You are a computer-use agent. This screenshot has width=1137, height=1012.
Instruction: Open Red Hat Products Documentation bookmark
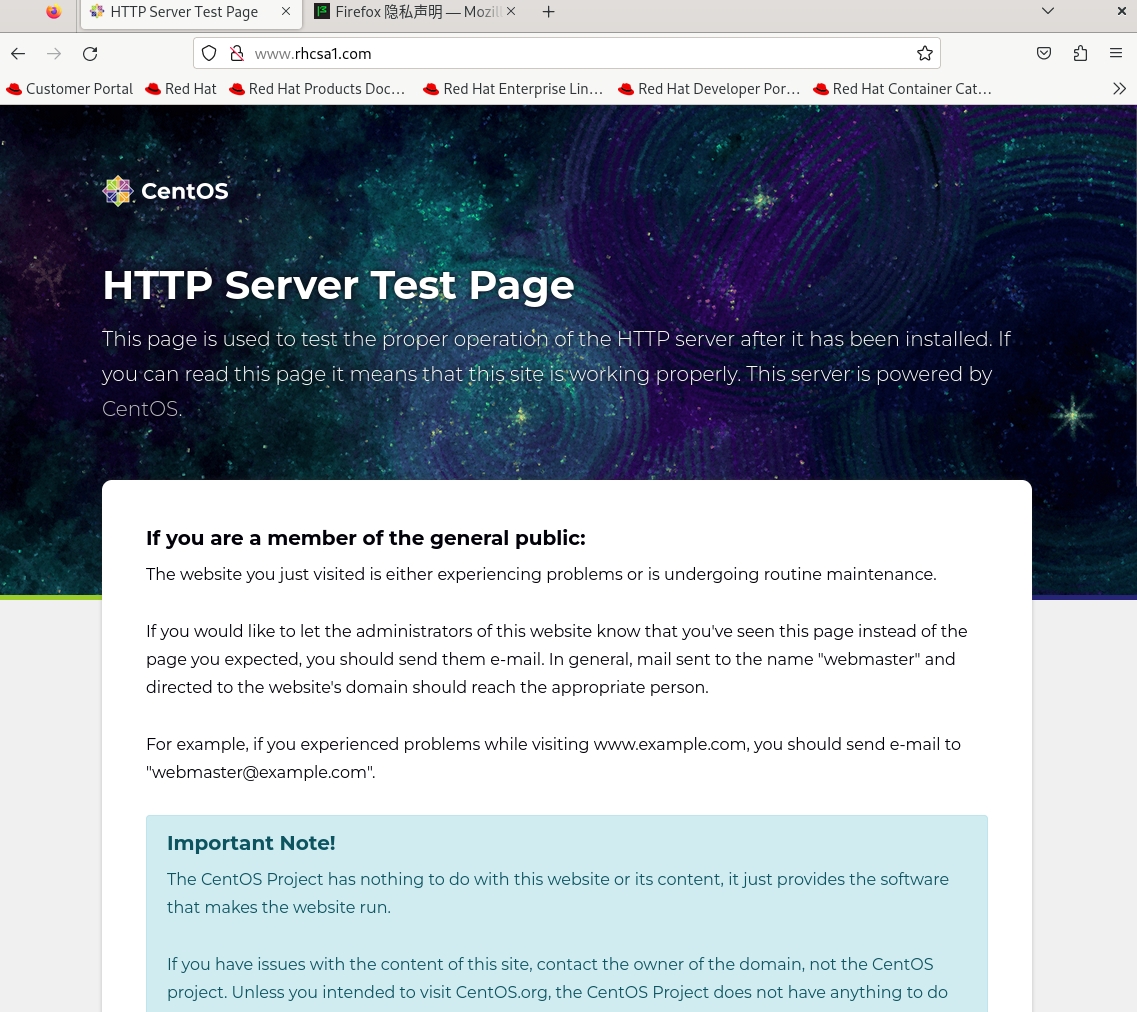tap(317, 88)
